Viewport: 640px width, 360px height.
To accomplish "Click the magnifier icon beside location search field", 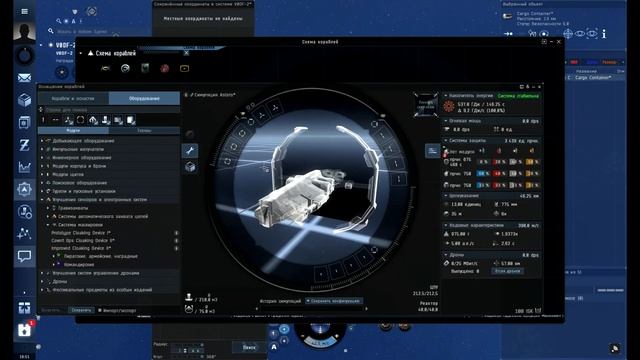I will (51, 31).
